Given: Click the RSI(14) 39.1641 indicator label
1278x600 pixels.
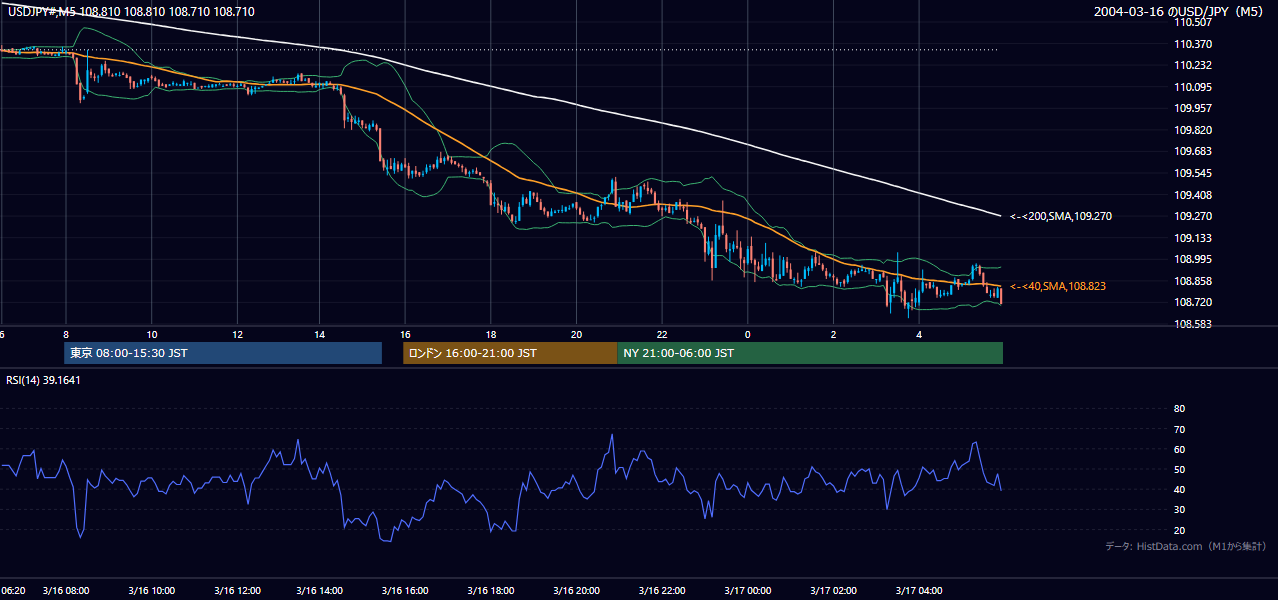Looking at the screenshot, I should point(43,380).
